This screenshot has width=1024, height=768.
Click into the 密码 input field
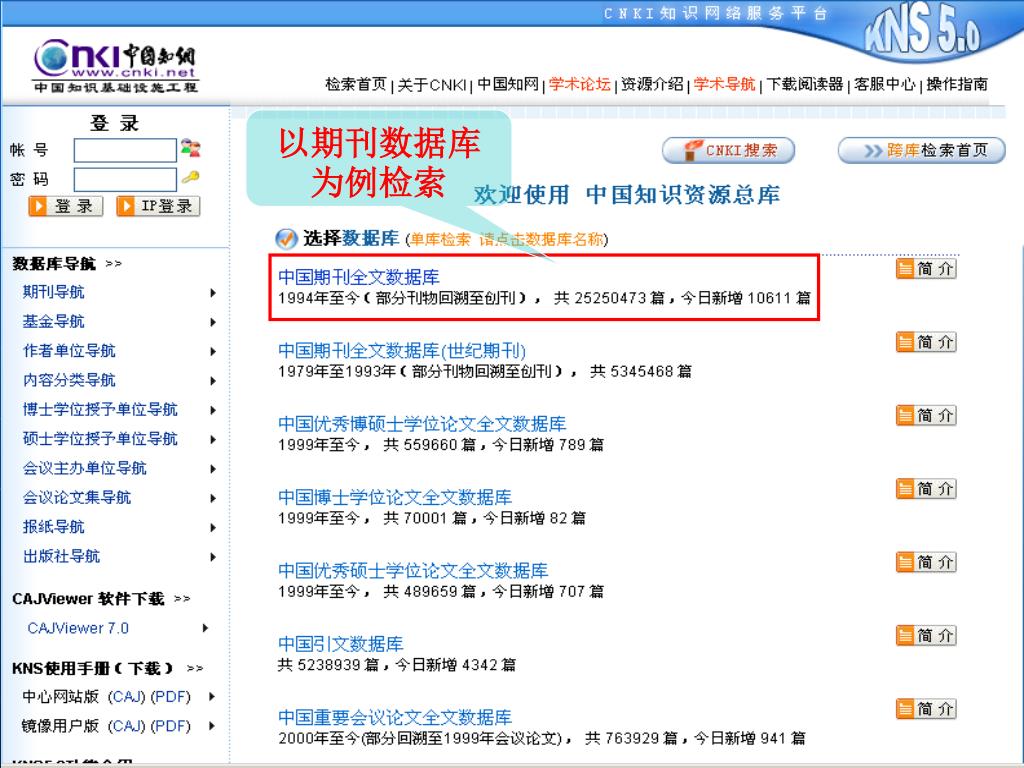point(125,180)
